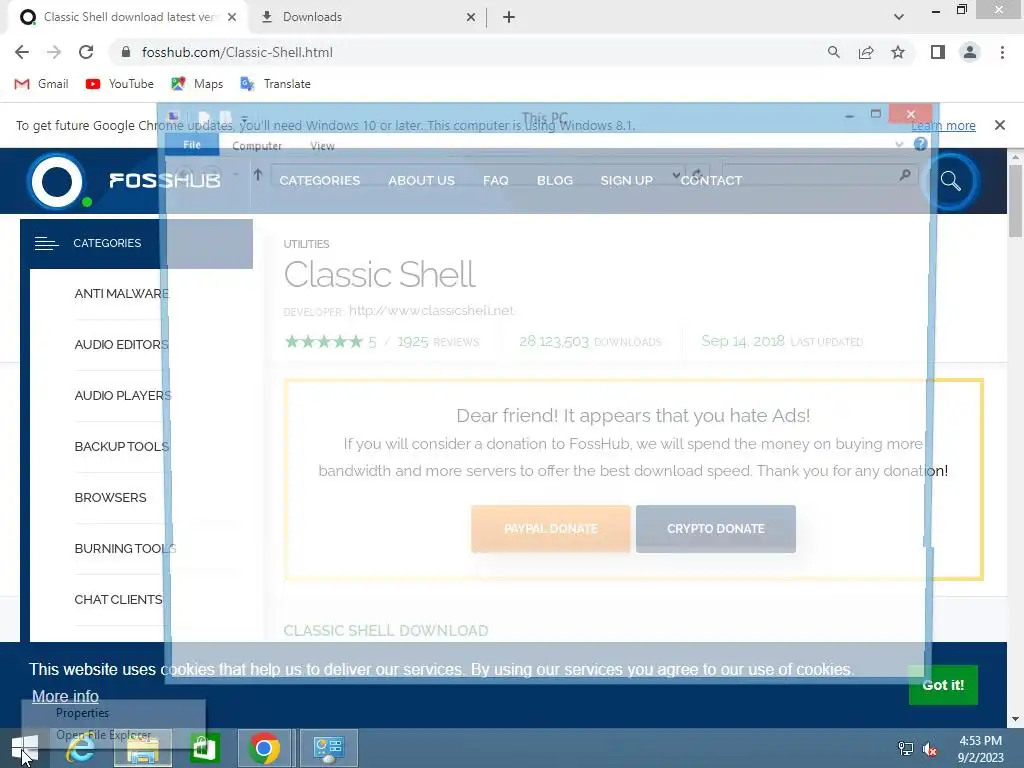Click Help icon in This PC window
Viewport: 1024px width, 768px height.
[920, 144]
